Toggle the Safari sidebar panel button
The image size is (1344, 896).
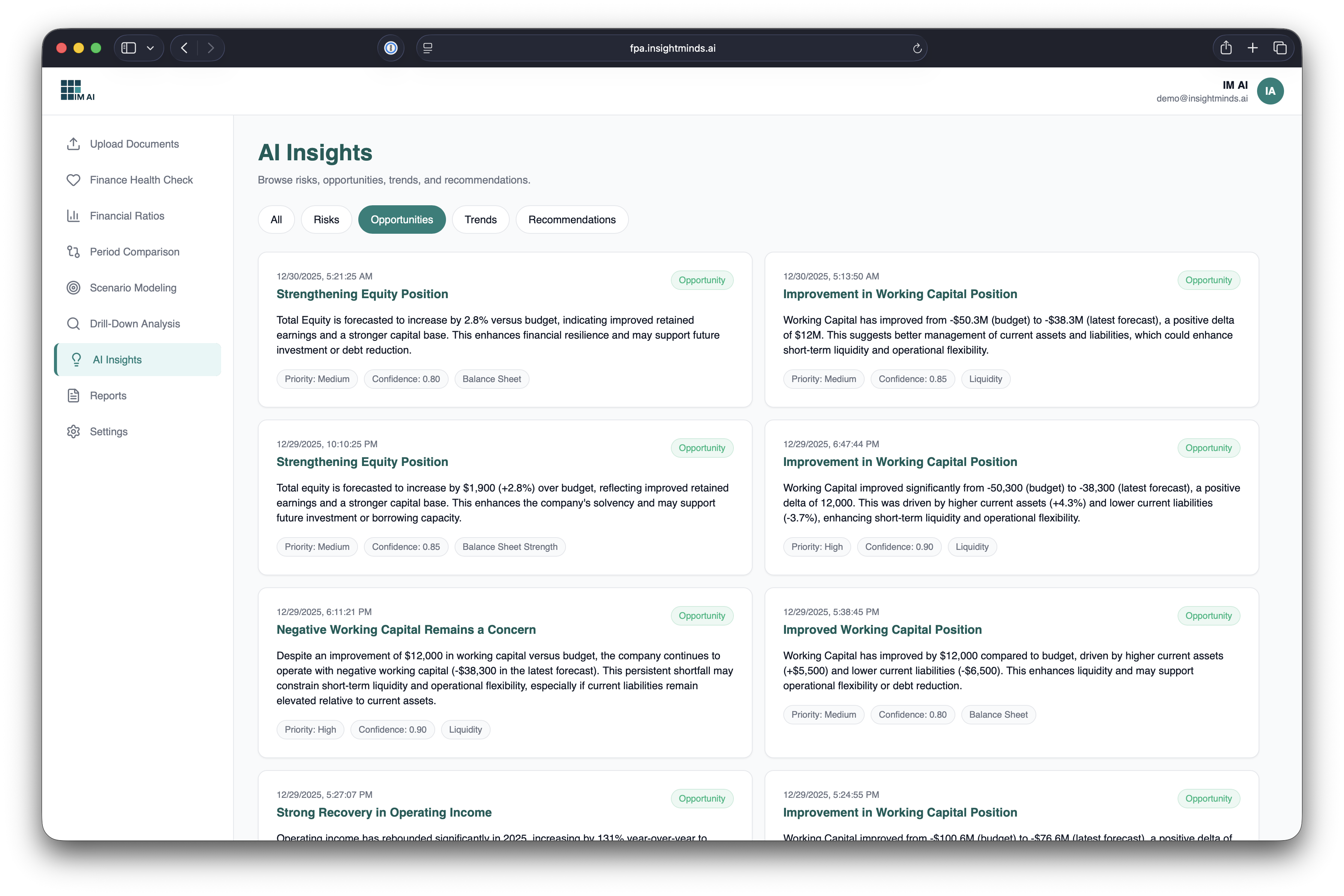click(129, 48)
